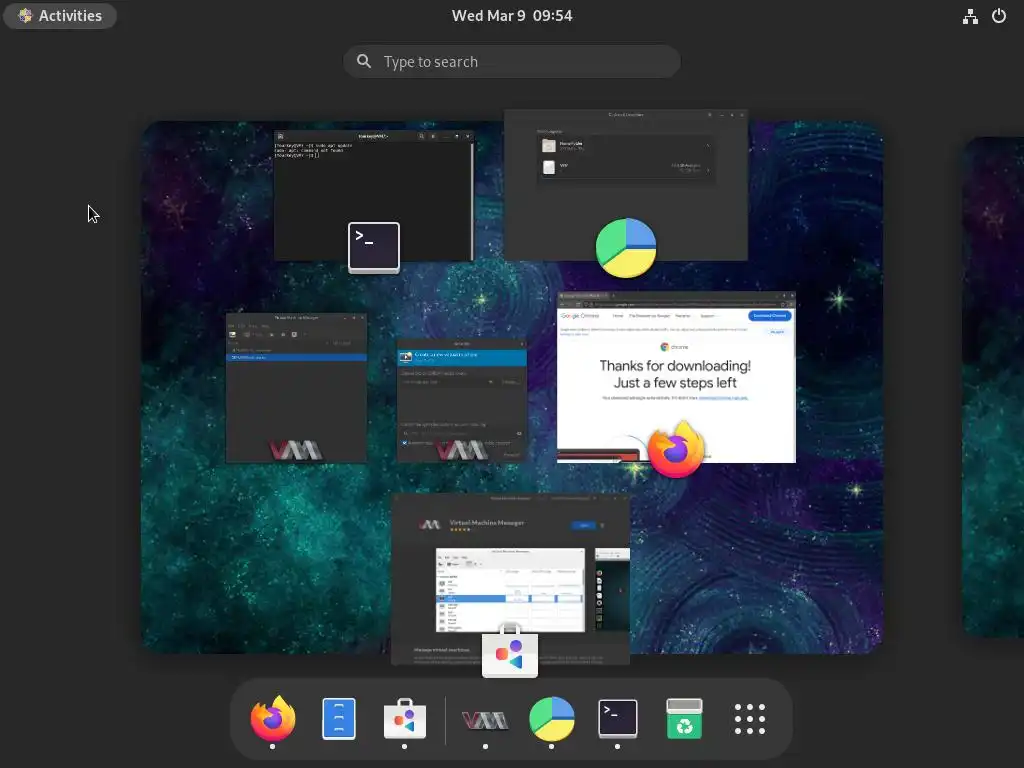
Task: Switch to the Disk Usage Analyzer window thumbnail
Action: 626,185
